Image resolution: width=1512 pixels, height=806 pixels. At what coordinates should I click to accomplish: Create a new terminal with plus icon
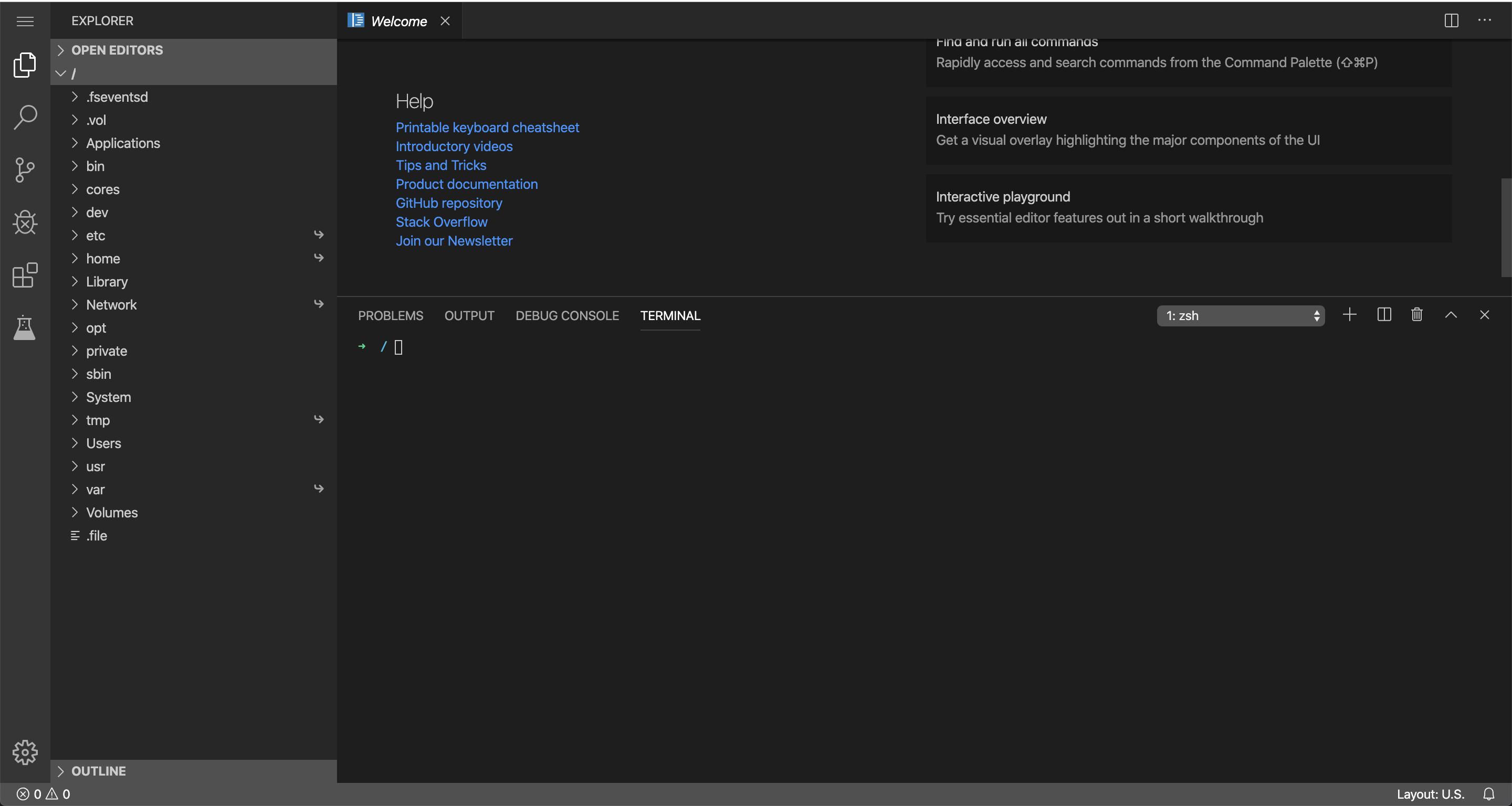[1349, 315]
